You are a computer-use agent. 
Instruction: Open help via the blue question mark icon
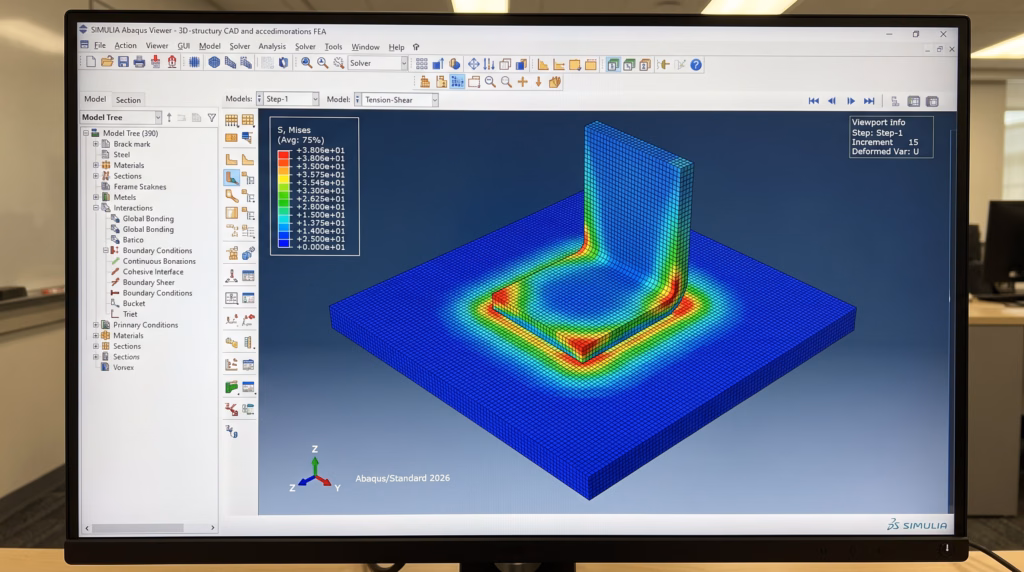(x=696, y=65)
